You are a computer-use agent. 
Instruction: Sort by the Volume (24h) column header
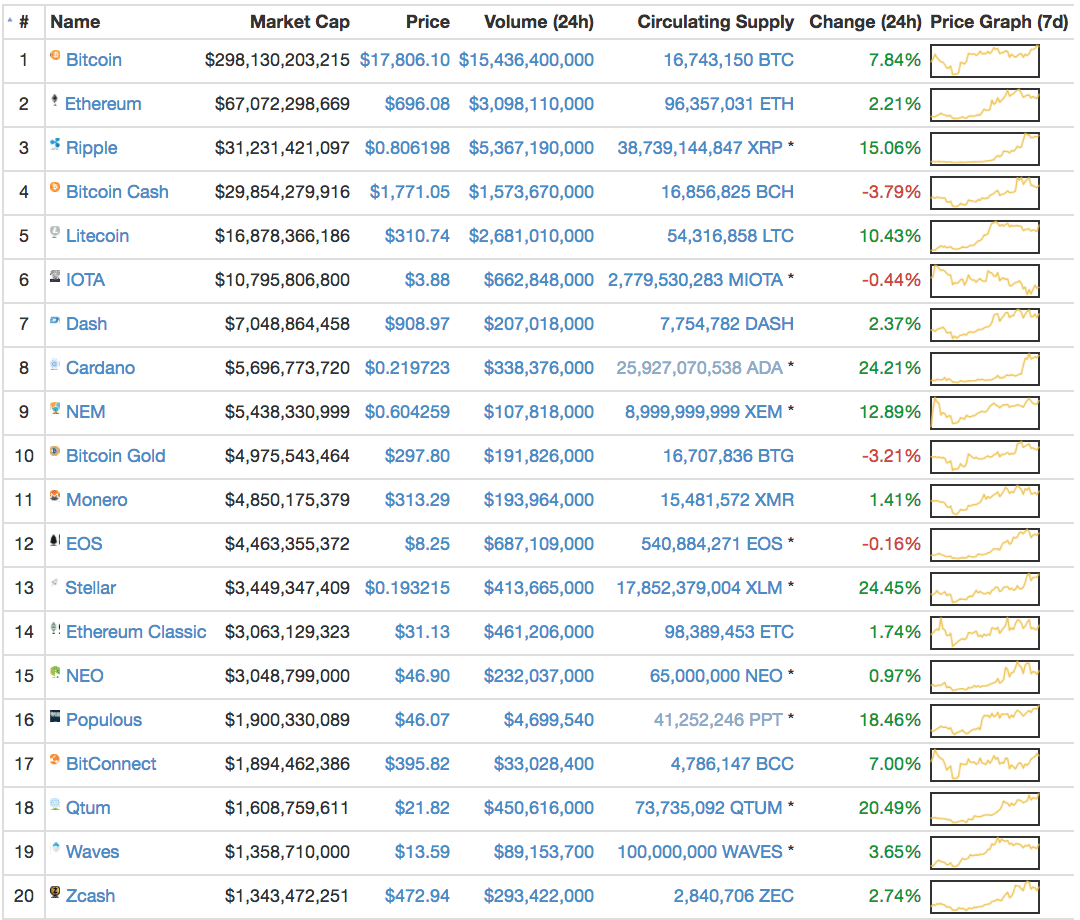click(x=539, y=21)
